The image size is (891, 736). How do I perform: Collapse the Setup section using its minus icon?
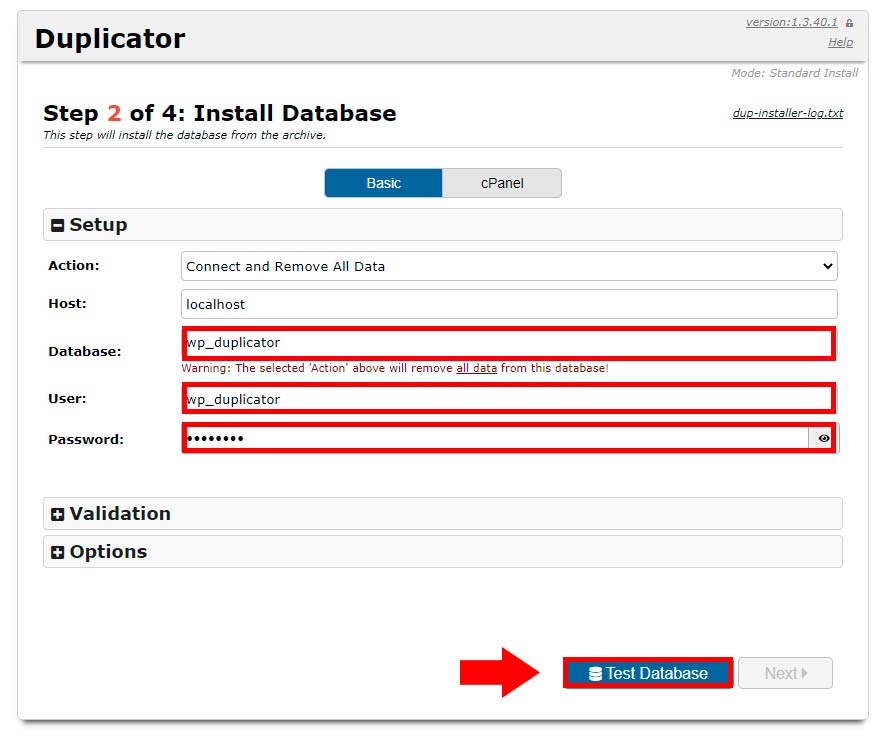click(57, 226)
